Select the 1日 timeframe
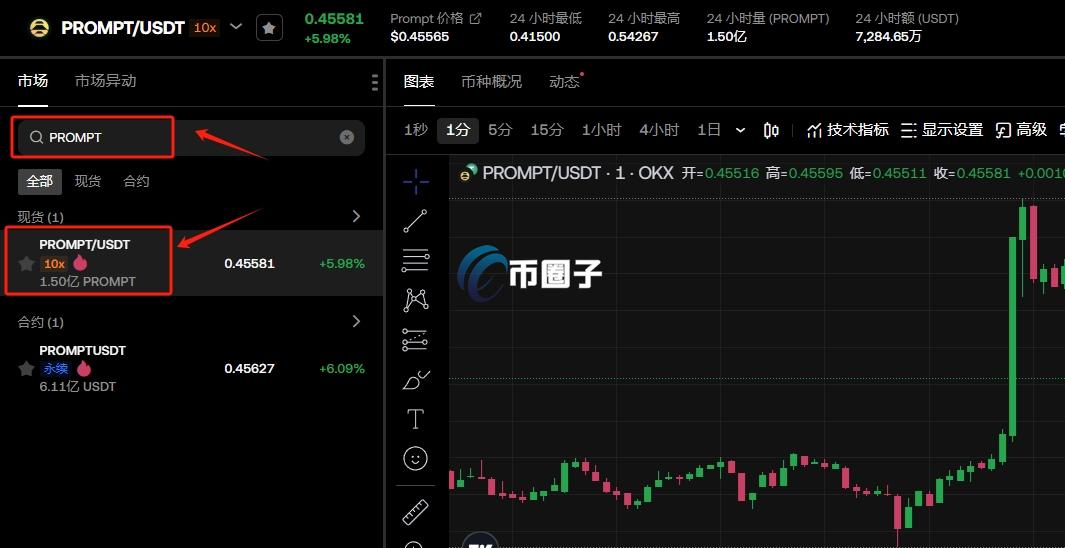Viewport: 1065px width, 548px height. tap(709, 130)
